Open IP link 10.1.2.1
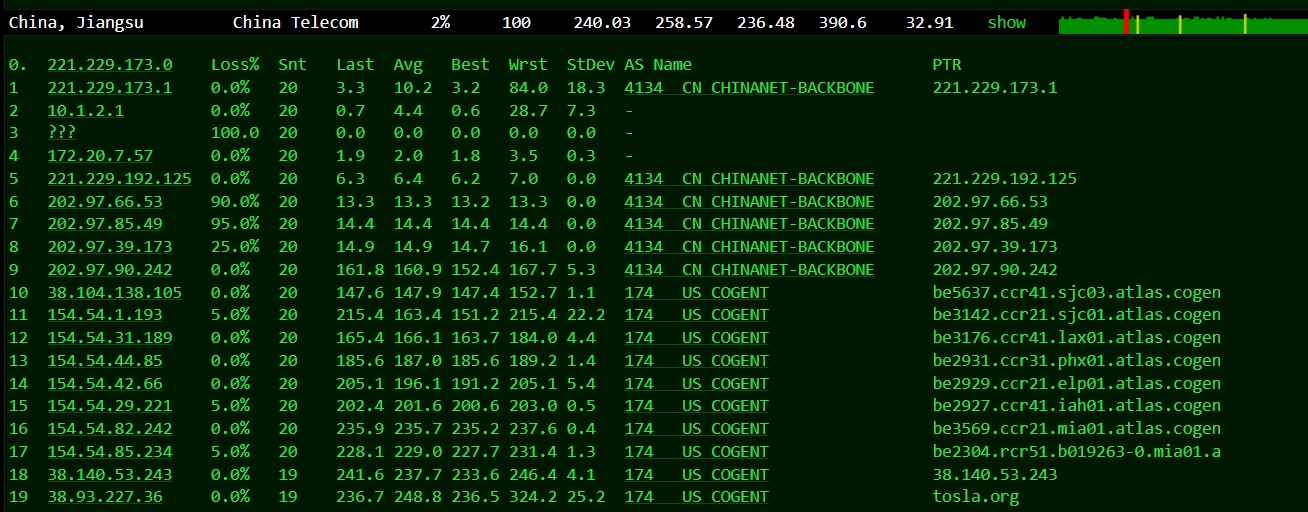1308x512 pixels. click(86, 111)
